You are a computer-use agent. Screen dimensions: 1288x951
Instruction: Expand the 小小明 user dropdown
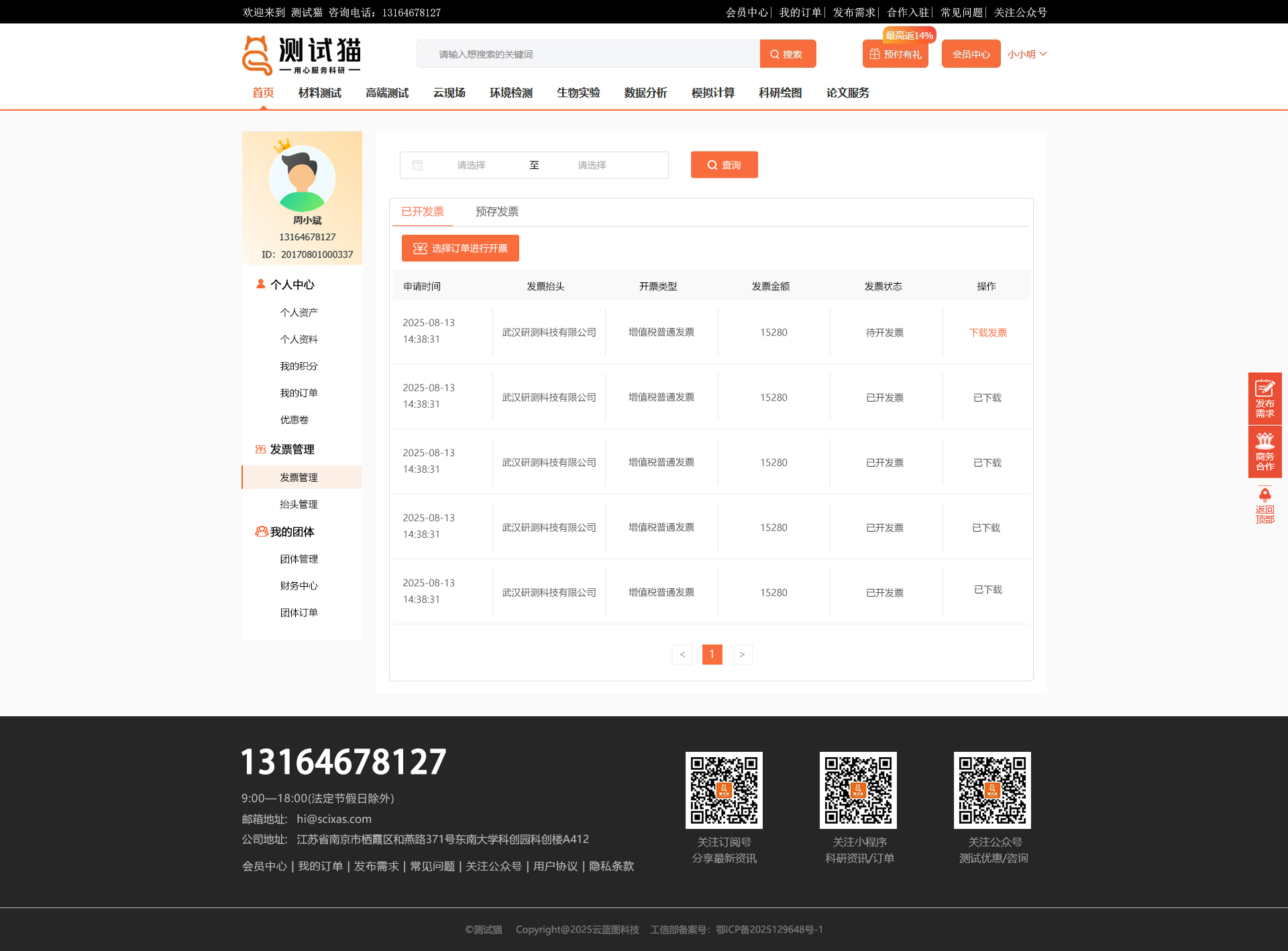pos(1026,54)
